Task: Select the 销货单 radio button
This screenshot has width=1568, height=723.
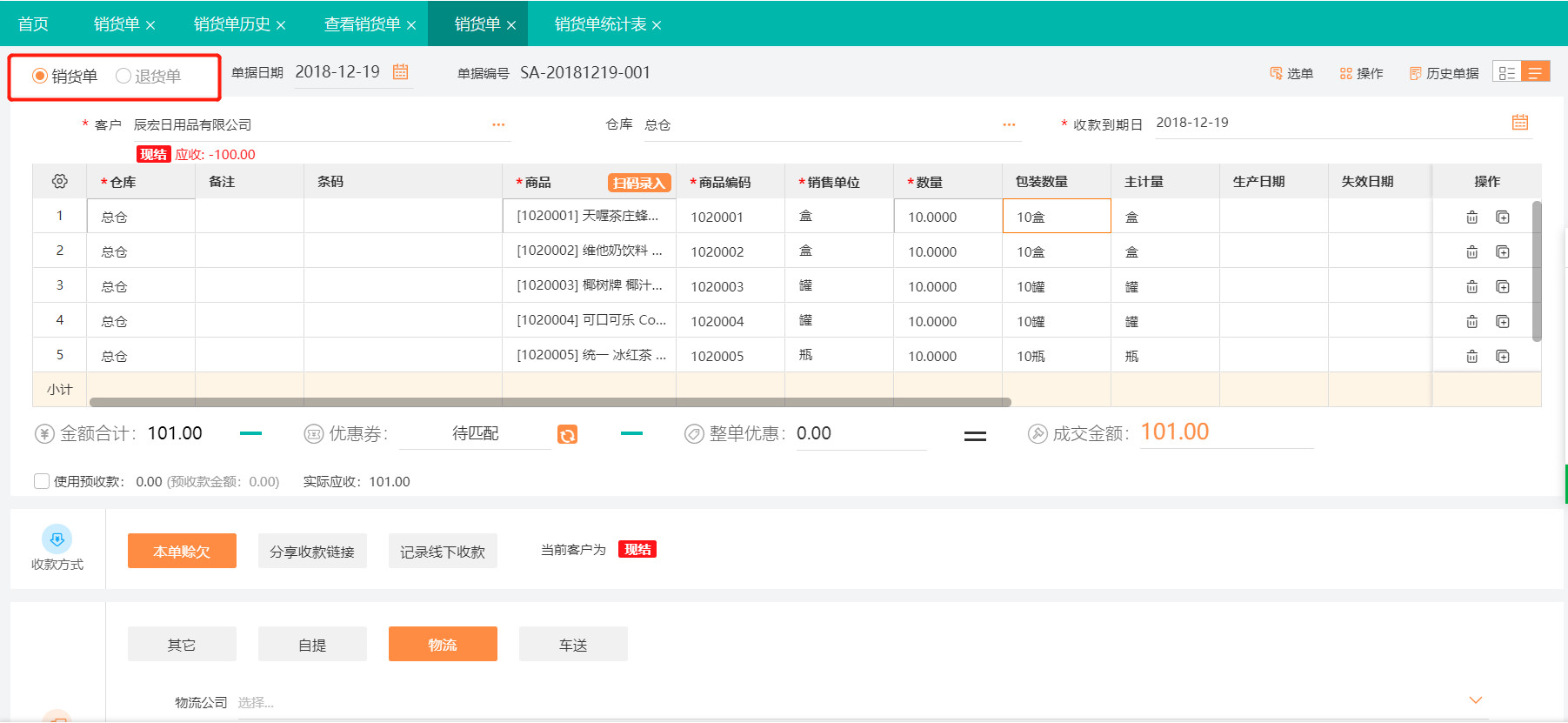Action: (x=39, y=76)
